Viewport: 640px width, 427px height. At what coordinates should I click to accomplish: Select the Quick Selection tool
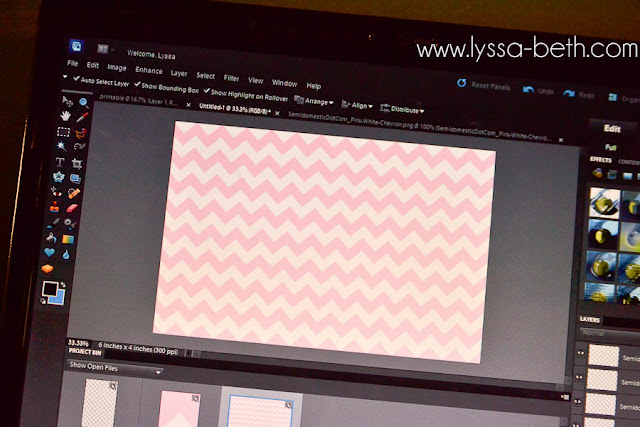[79, 147]
